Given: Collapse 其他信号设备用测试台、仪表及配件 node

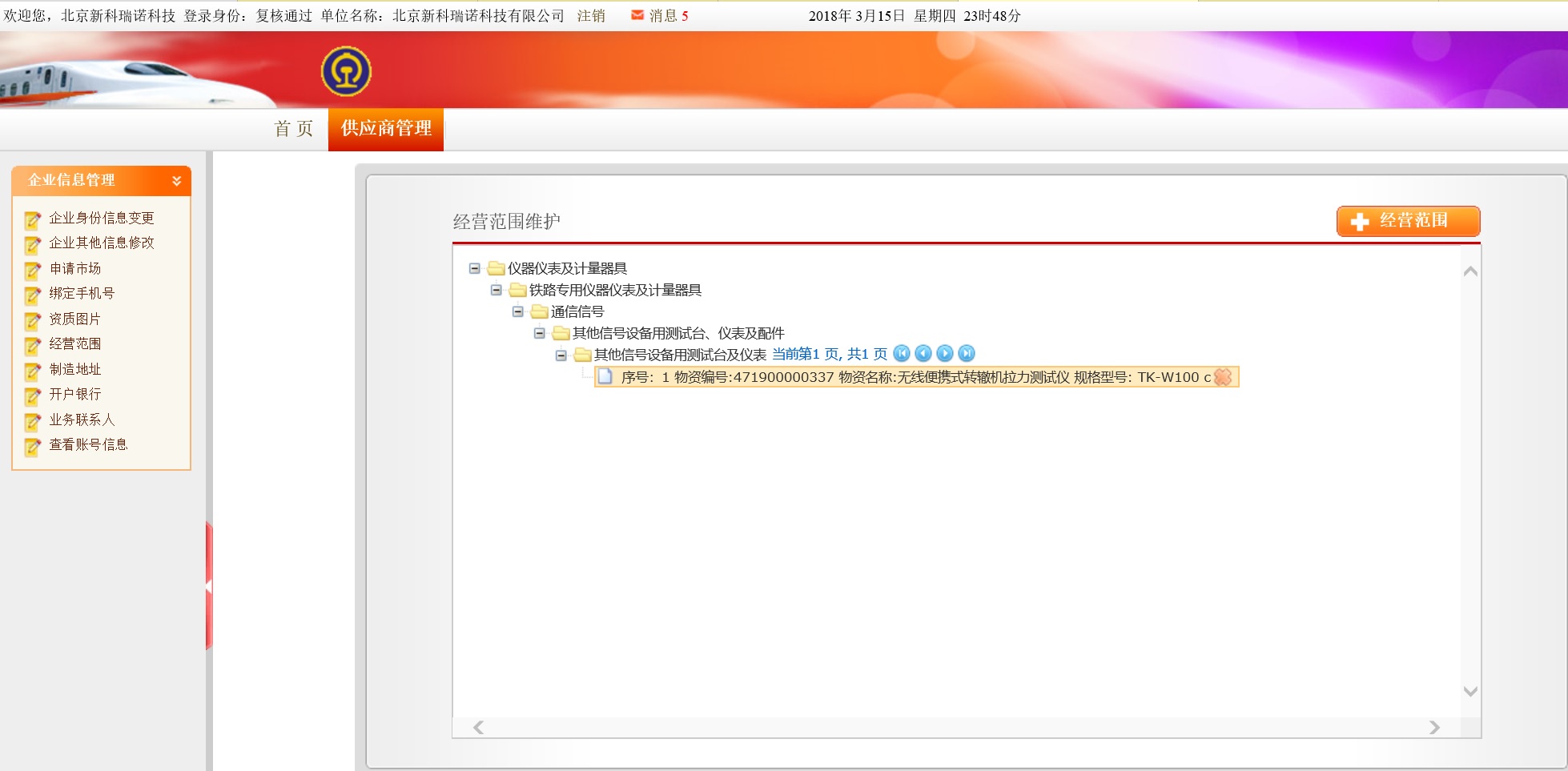Looking at the screenshot, I should click(x=540, y=333).
